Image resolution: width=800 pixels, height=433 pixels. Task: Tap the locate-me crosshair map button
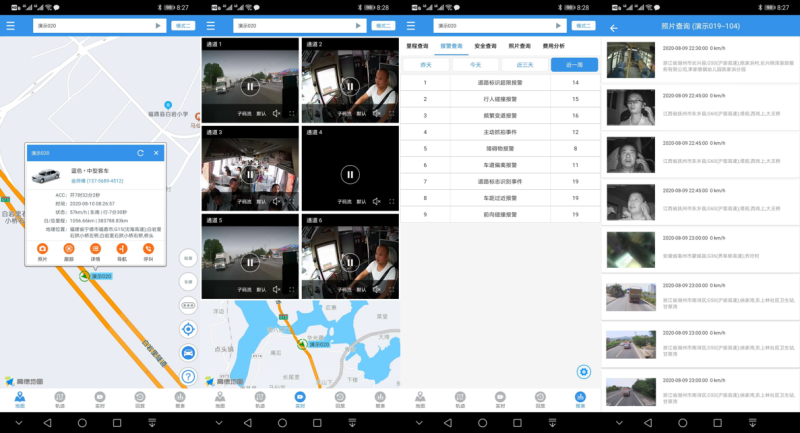[188, 329]
